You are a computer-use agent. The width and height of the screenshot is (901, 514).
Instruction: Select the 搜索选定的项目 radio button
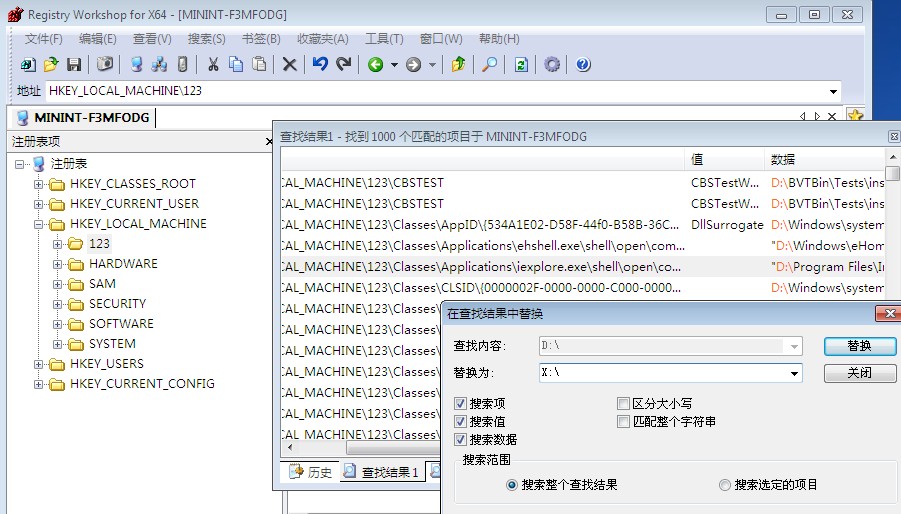coord(725,485)
